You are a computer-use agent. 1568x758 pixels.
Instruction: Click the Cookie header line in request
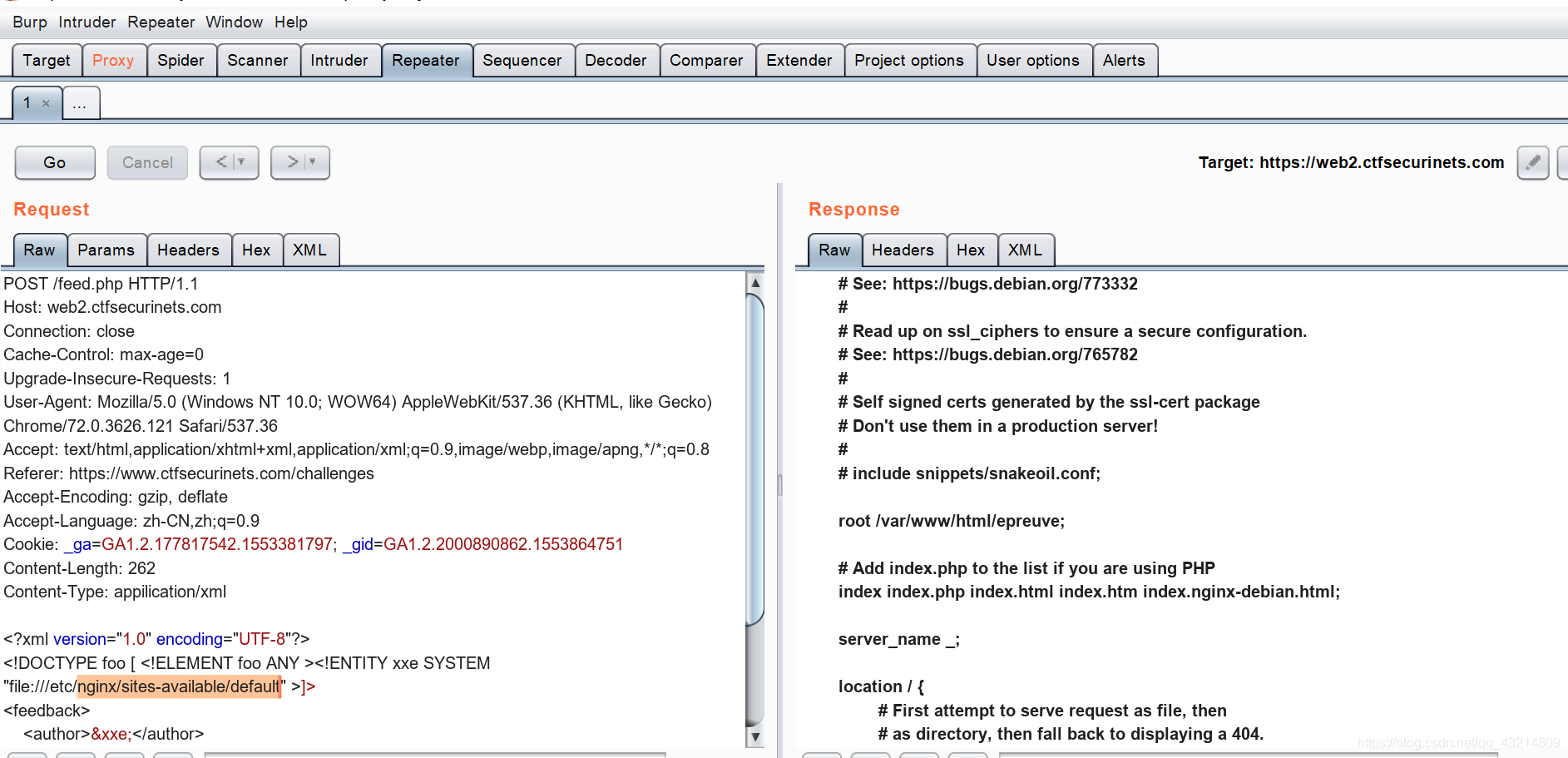[314, 544]
